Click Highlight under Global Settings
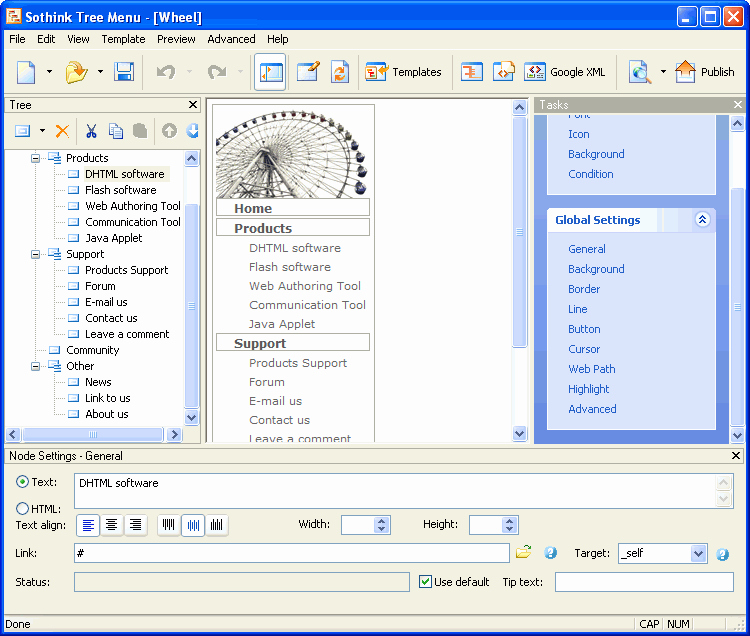750x636 pixels. (588, 389)
